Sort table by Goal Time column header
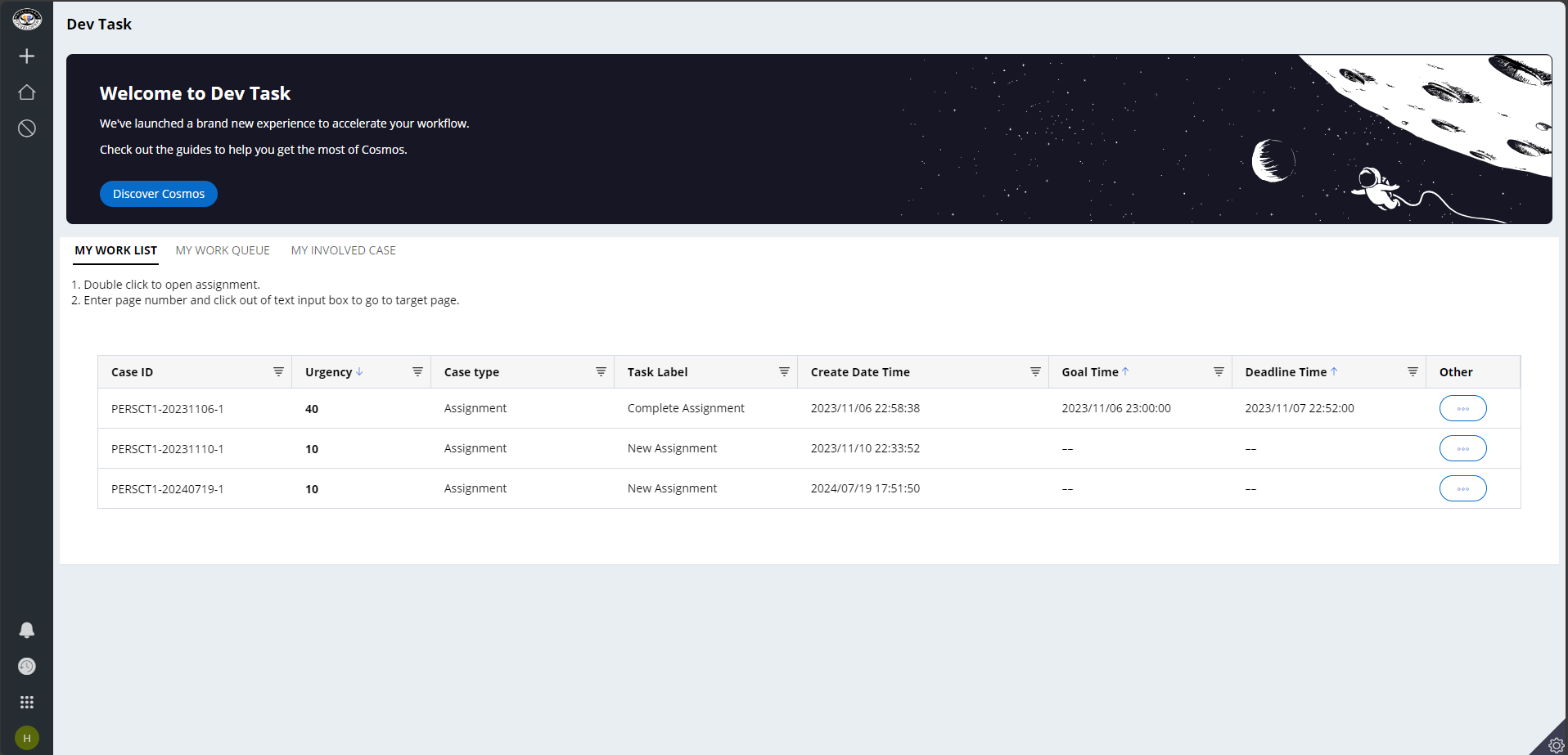This screenshot has height=755, width=1568. click(x=1089, y=372)
